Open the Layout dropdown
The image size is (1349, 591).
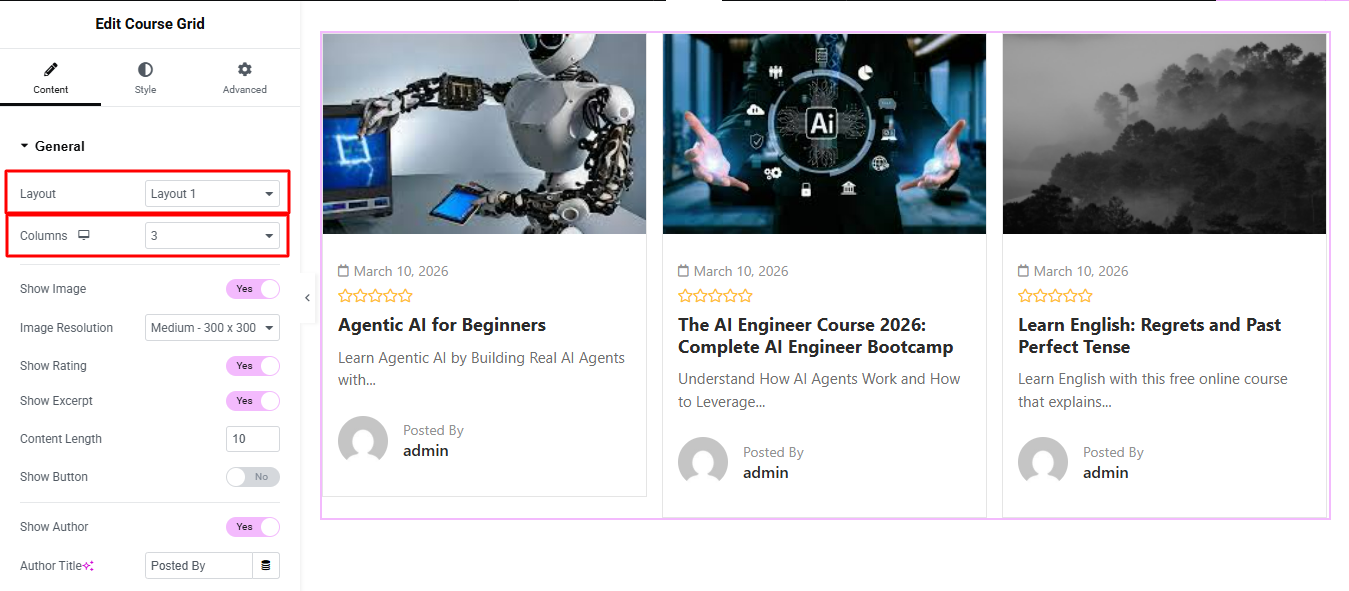tap(212, 194)
